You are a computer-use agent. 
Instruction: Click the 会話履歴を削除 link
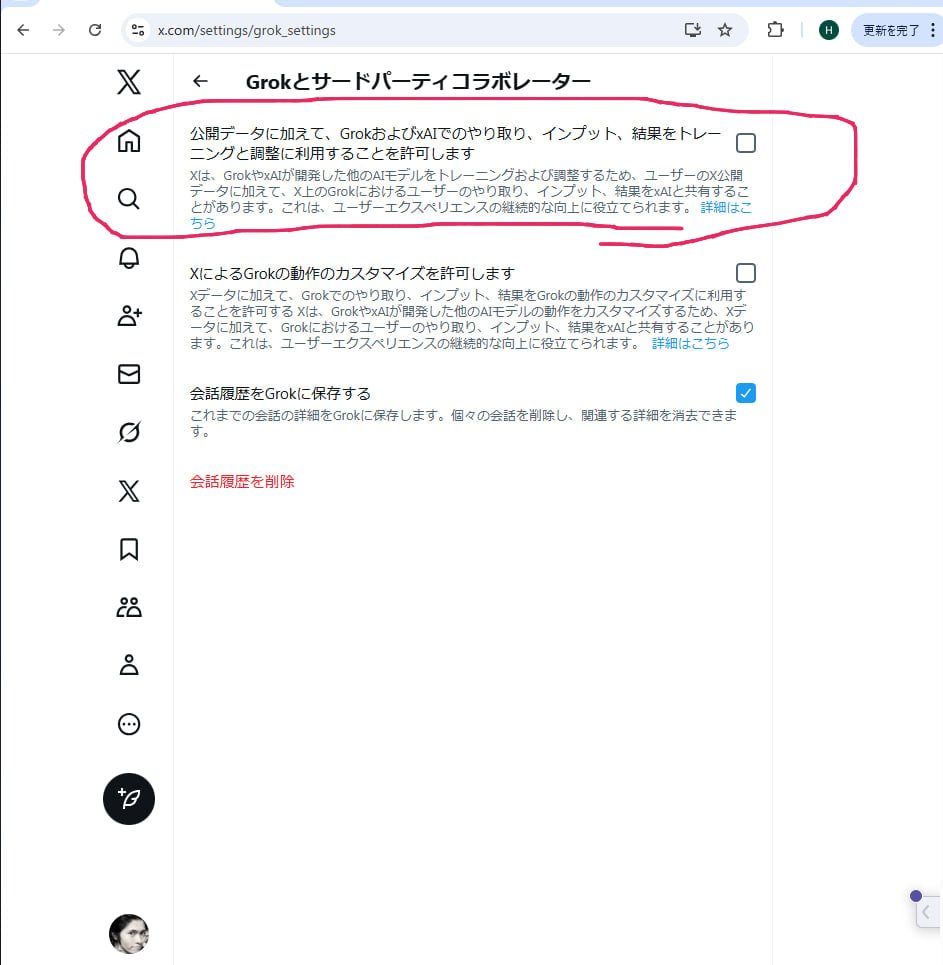click(241, 481)
